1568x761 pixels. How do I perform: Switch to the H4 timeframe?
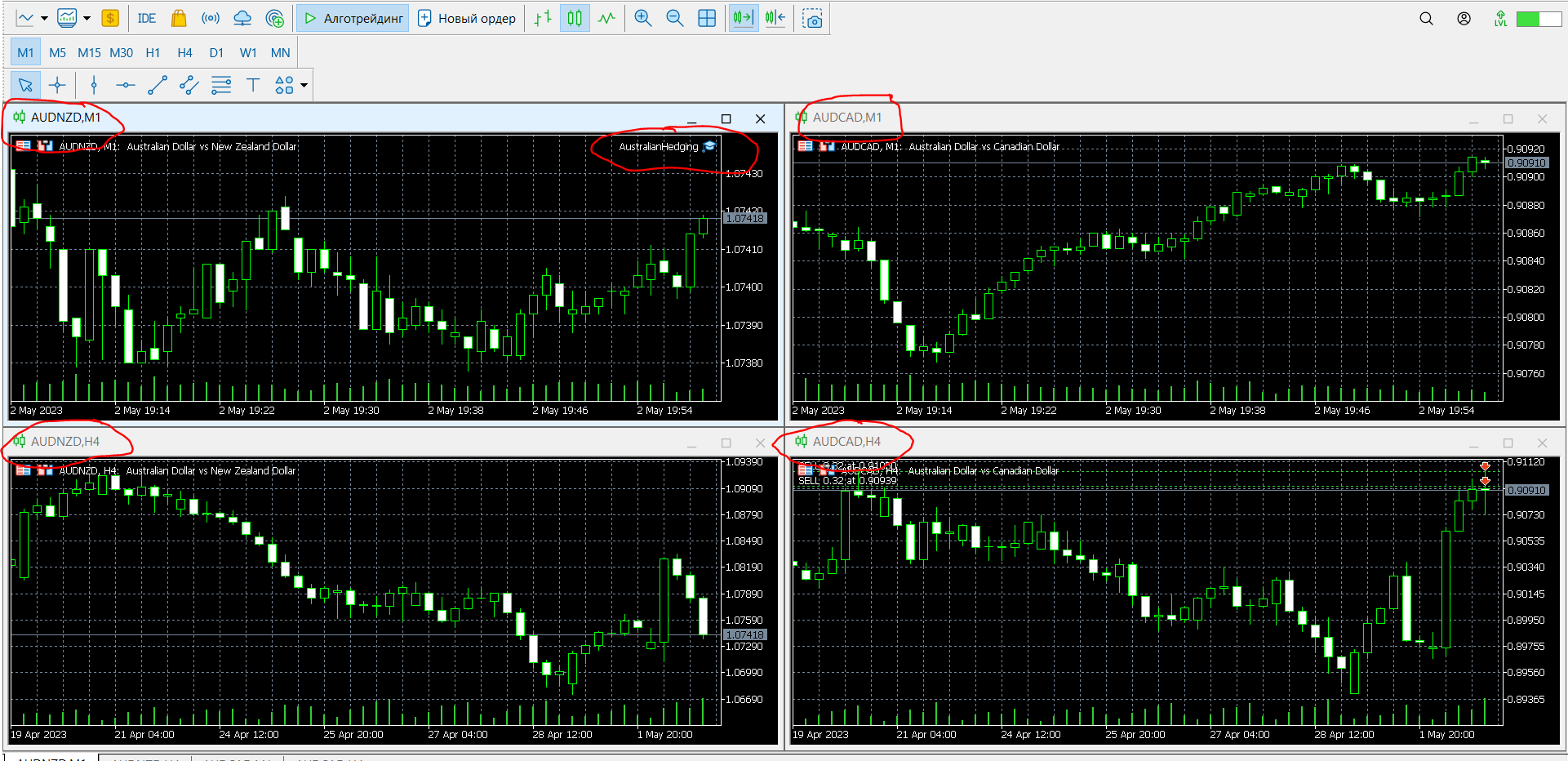click(184, 52)
